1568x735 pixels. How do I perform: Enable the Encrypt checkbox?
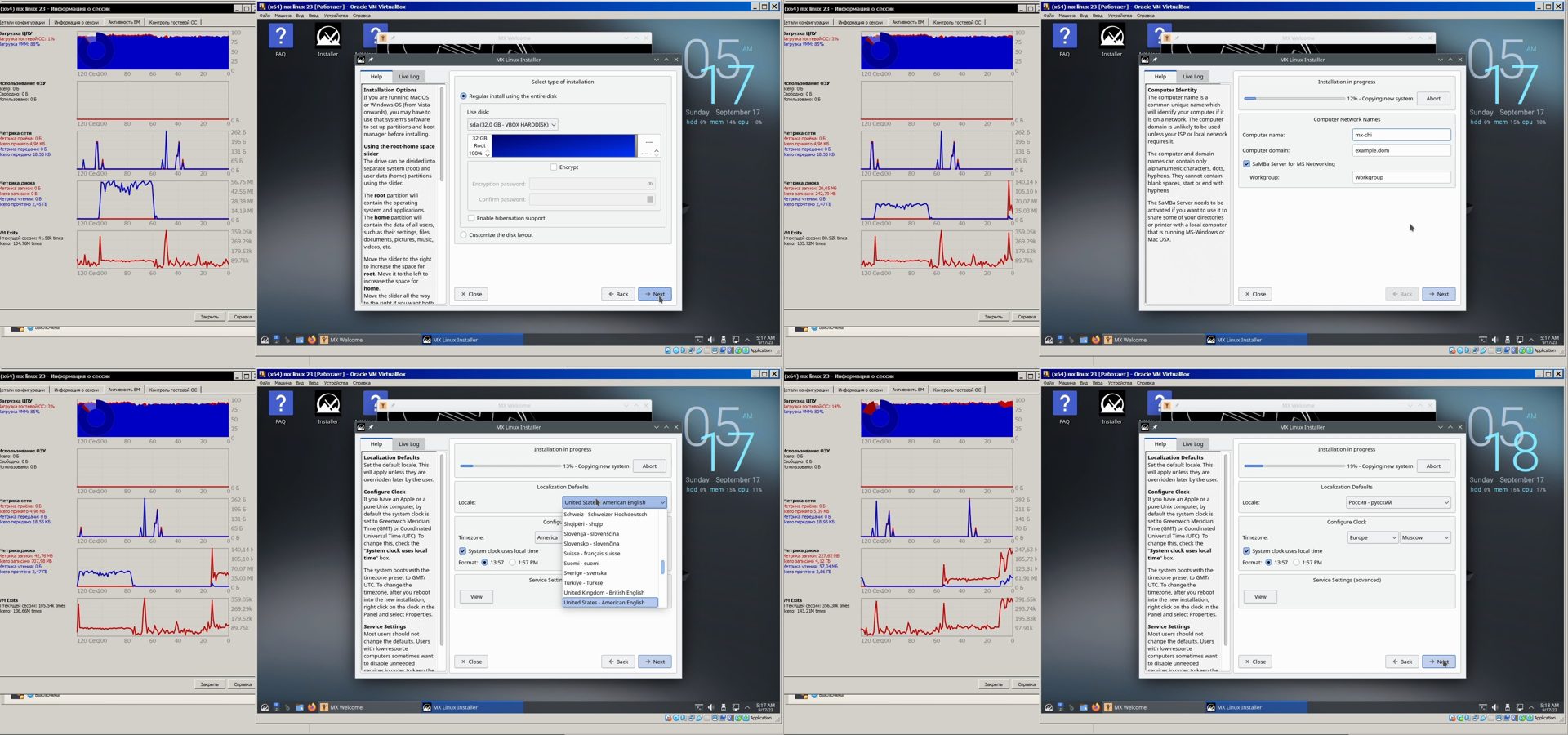pos(554,167)
